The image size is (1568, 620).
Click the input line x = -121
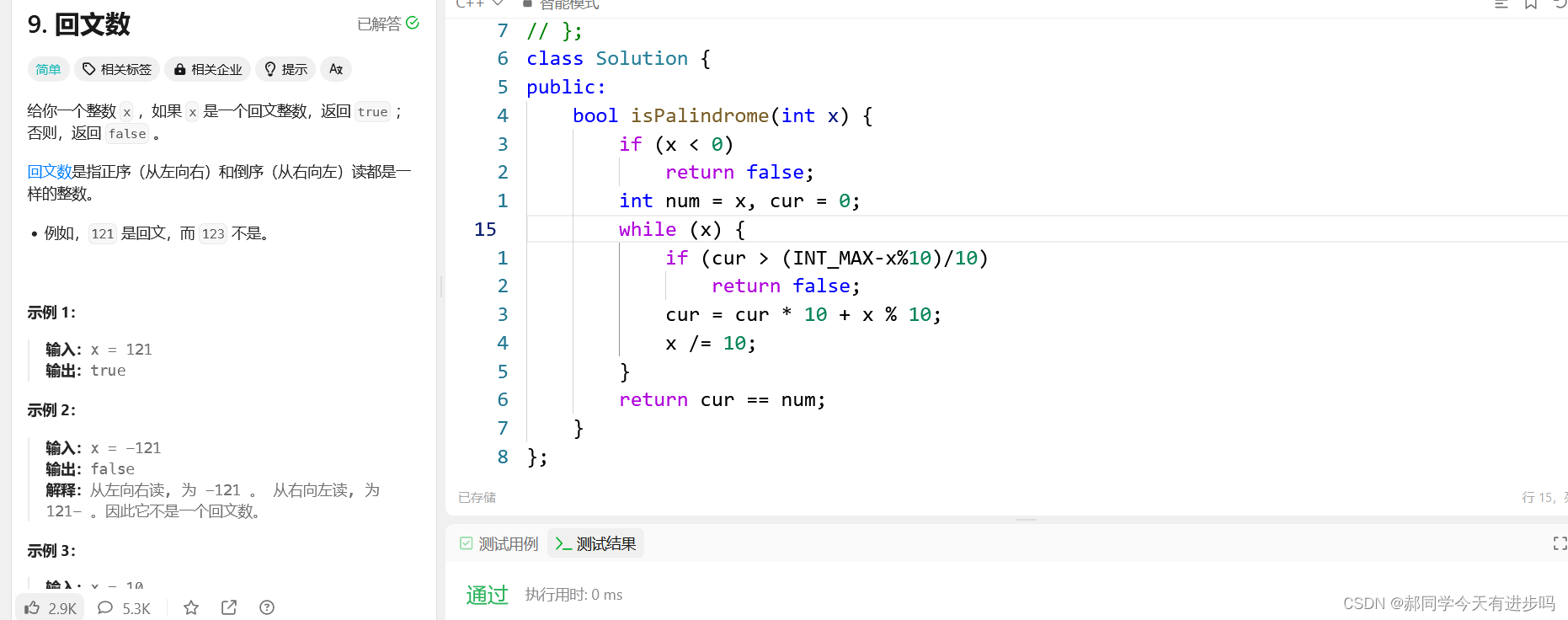point(103,448)
